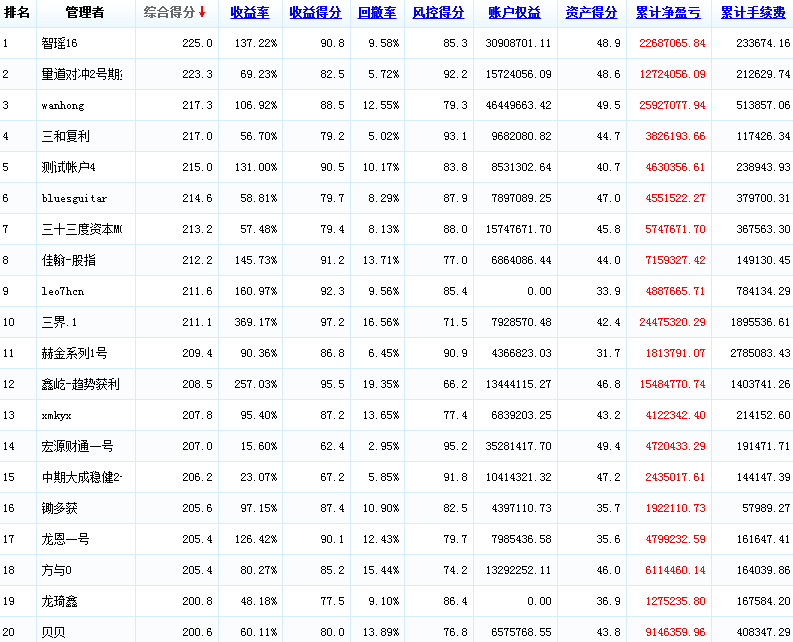Click the 资产得分 column header
Screen dimensions: 793x642
pyautogui.click(x=590, y=13)
